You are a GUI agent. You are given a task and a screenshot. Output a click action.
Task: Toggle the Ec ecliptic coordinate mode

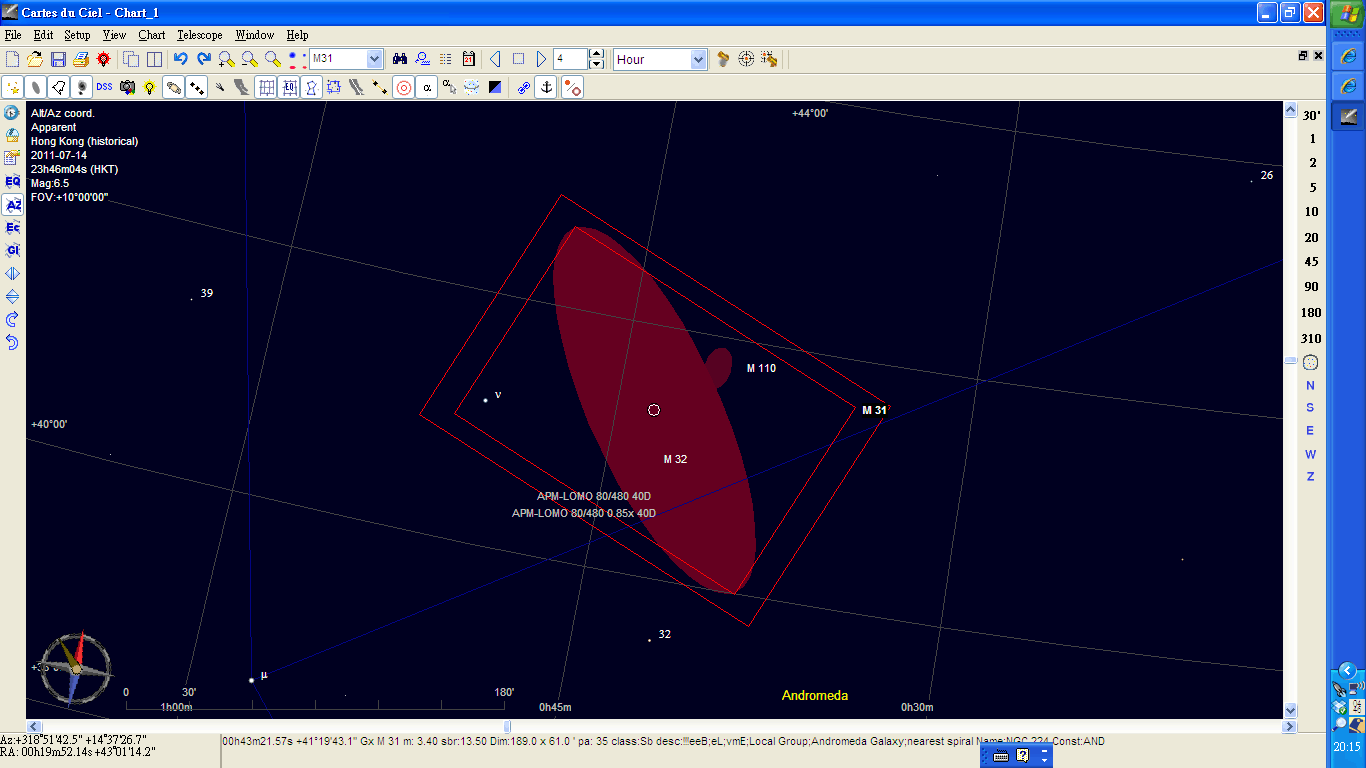click(x=13, y=228)
